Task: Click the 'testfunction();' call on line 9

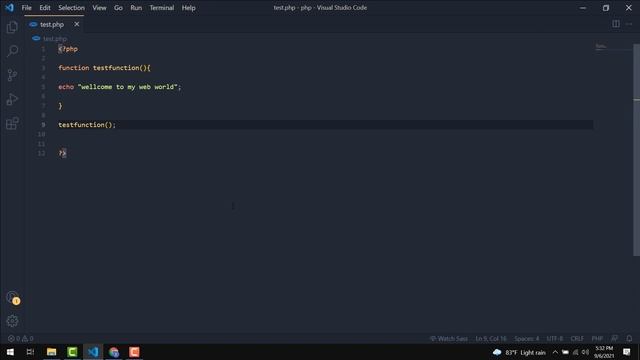Action: (x=87, y=125)
